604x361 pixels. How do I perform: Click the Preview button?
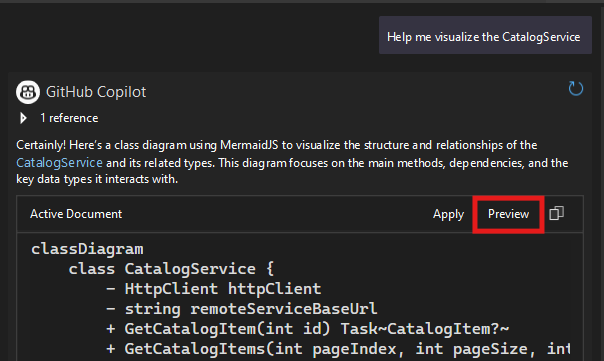508,214
